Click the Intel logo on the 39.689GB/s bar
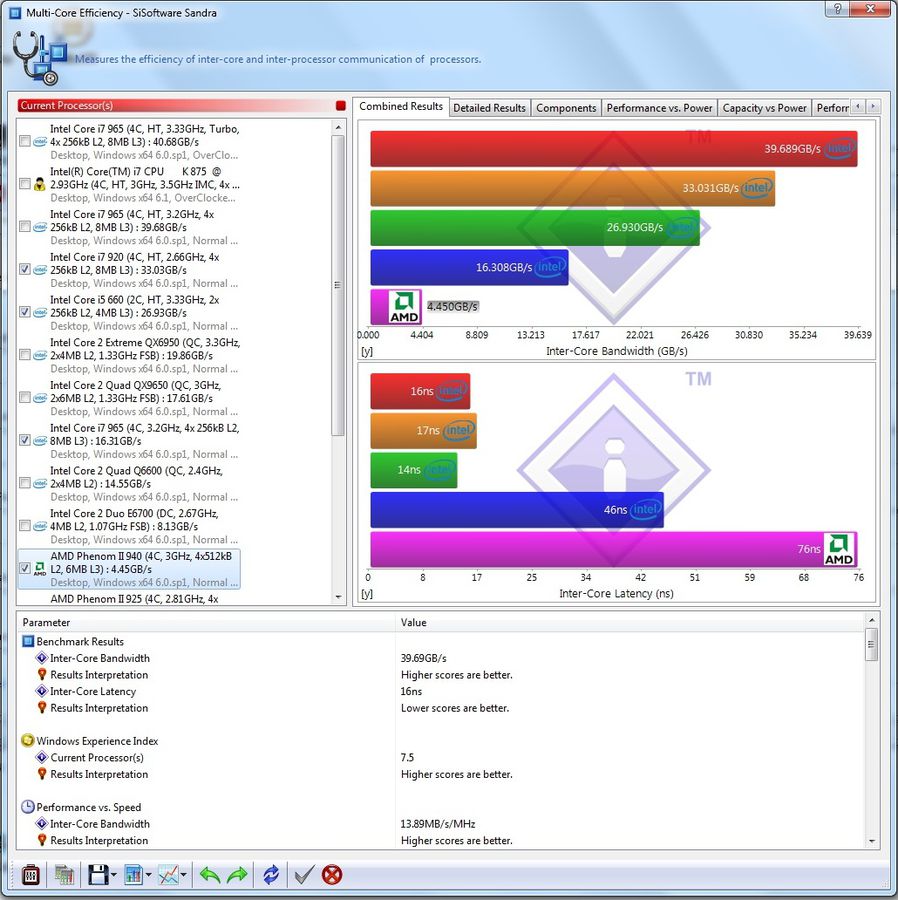Image resolution: width=898 pixels, height=900 pixels. click(839, 149)
